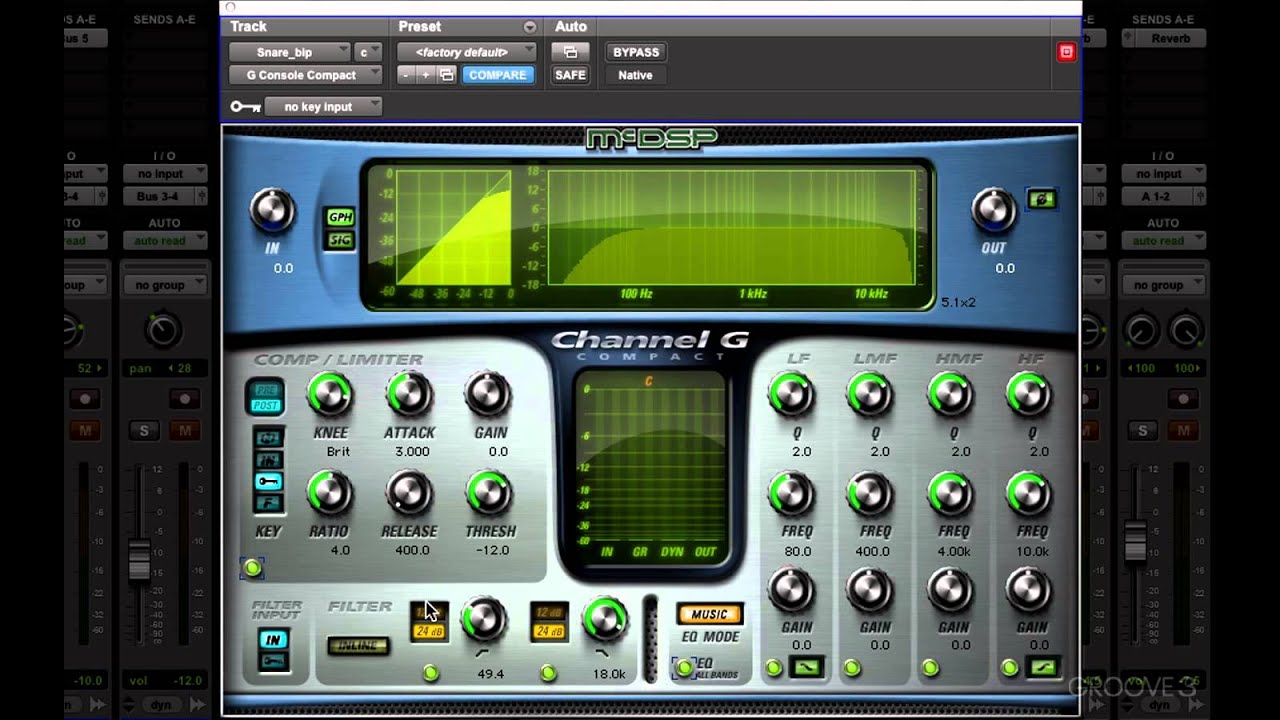This screenshot has width=1280, height=720.
Task: Click the BYPASS button
Action: click(x=636, y=52)
